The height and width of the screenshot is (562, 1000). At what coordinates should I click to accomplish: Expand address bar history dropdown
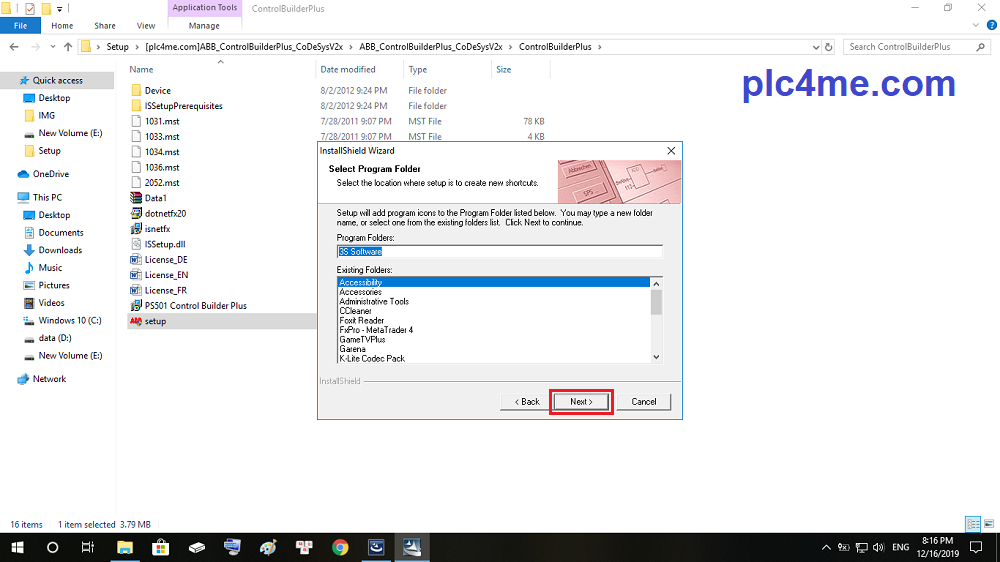(816, 47)
